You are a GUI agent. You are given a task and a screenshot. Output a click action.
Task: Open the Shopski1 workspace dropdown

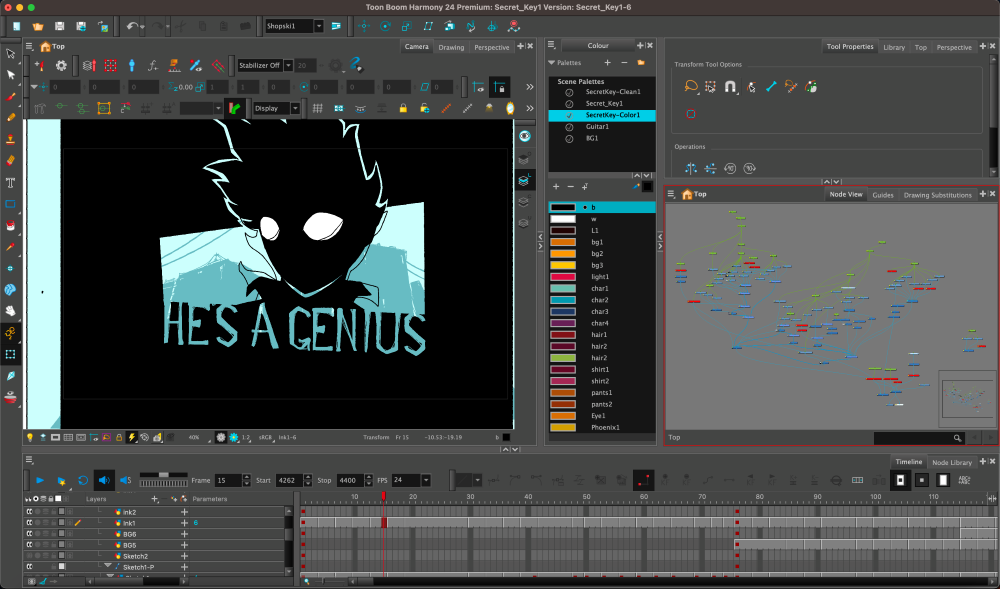(319, 26)
